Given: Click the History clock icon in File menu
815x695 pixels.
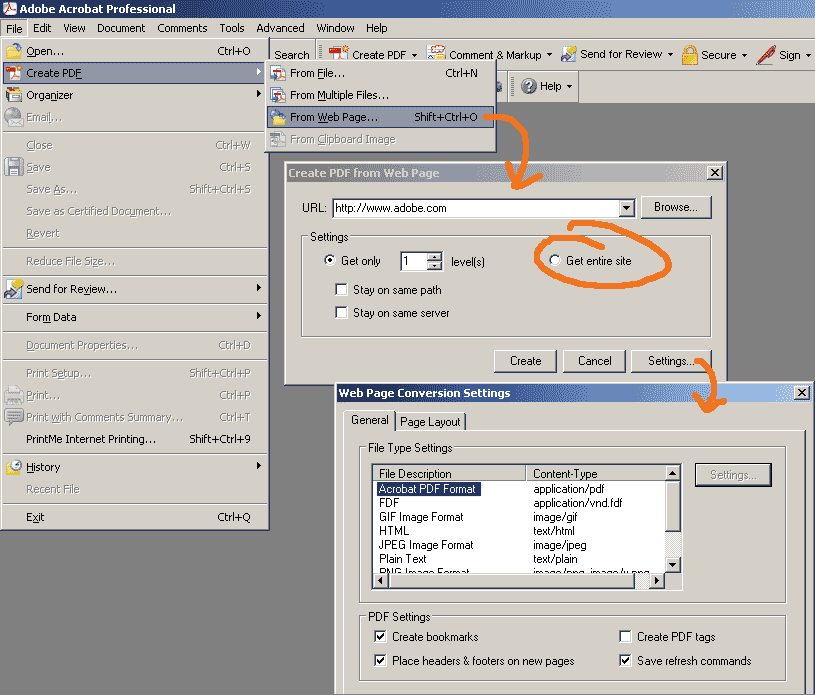Looking at the screenshot, I should pos(14,467).
